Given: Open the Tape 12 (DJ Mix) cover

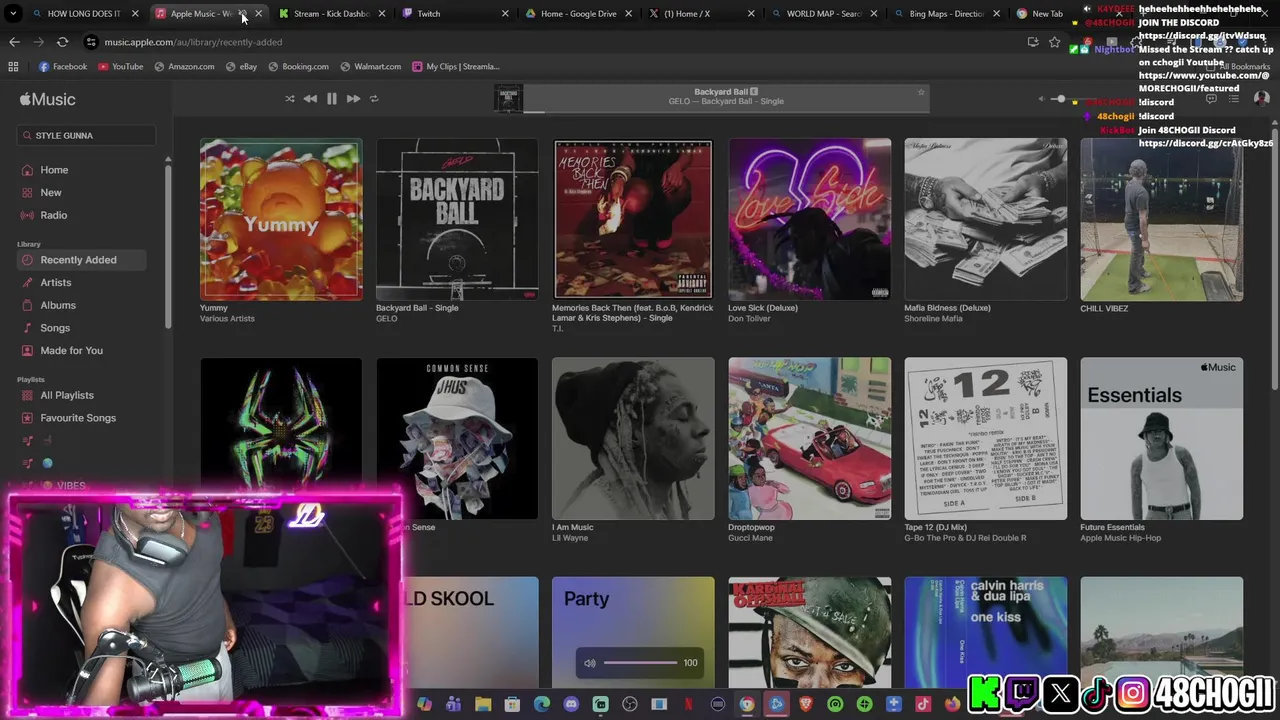Looking at the screenshot, I should click(985, 438).
